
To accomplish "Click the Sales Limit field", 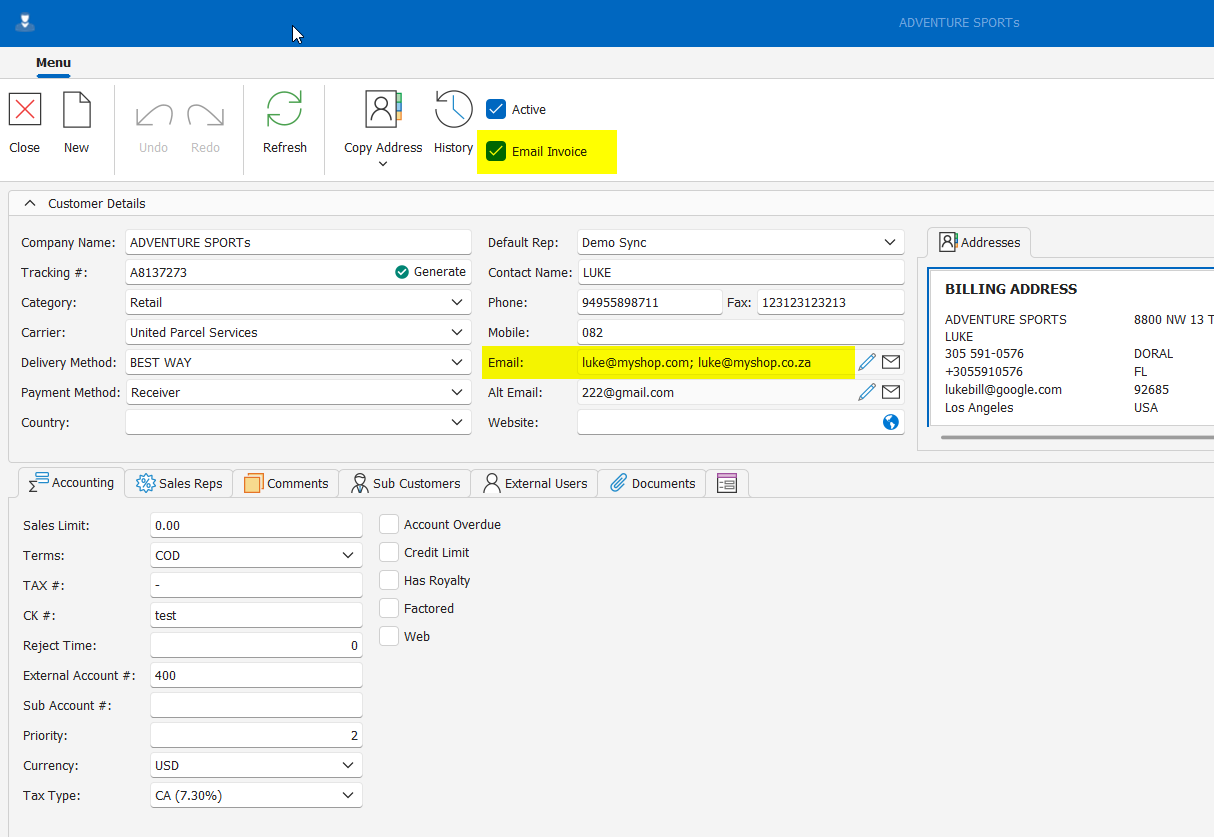I will tap(256, 525).
